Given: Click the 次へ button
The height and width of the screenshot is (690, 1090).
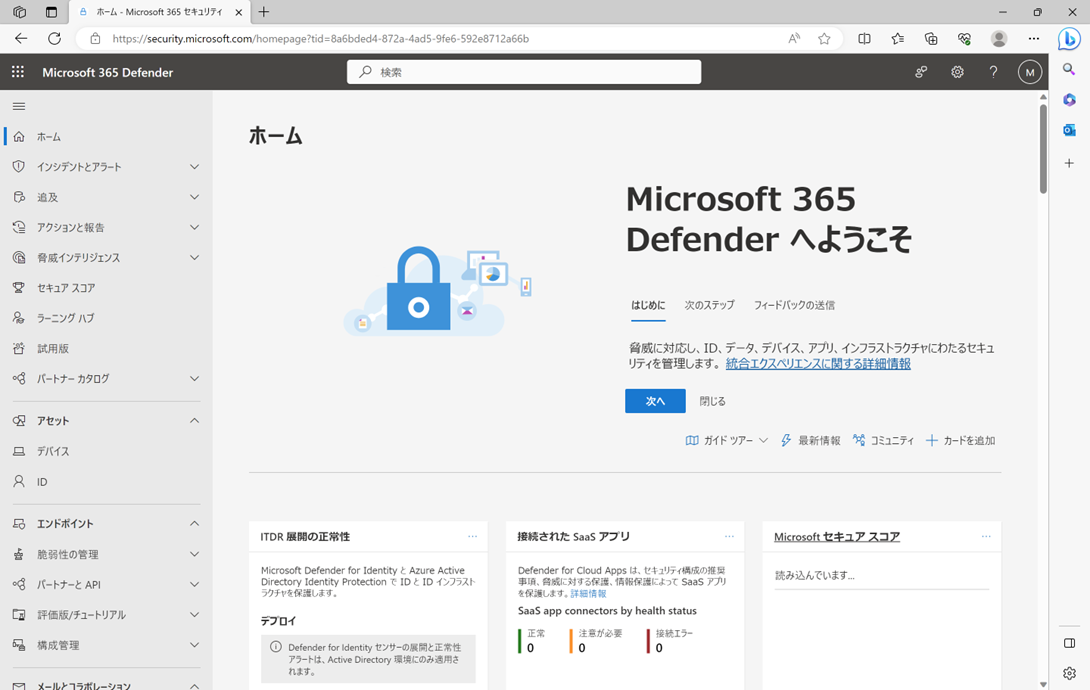Looking at the screenshot, I should pos(655,401).
